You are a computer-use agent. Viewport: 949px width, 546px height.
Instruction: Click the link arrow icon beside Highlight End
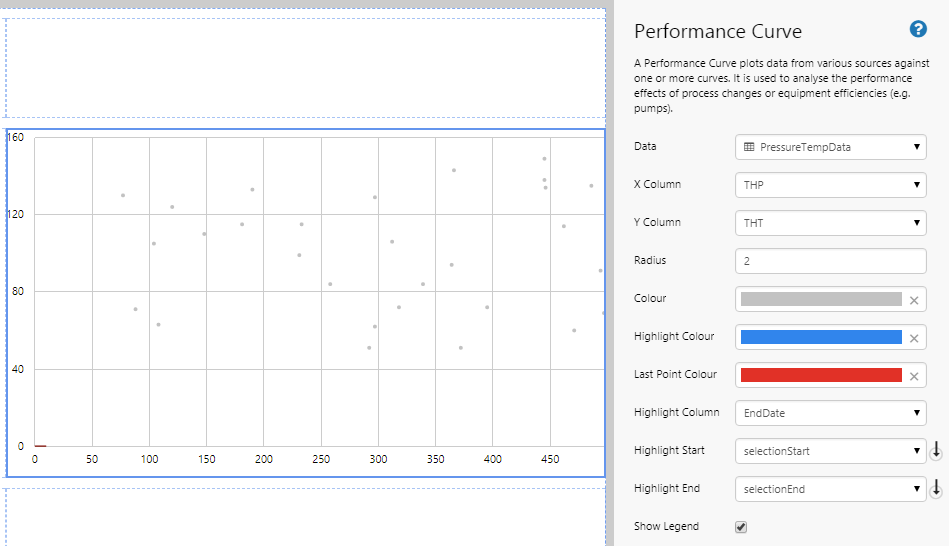[x=936, y=489]
